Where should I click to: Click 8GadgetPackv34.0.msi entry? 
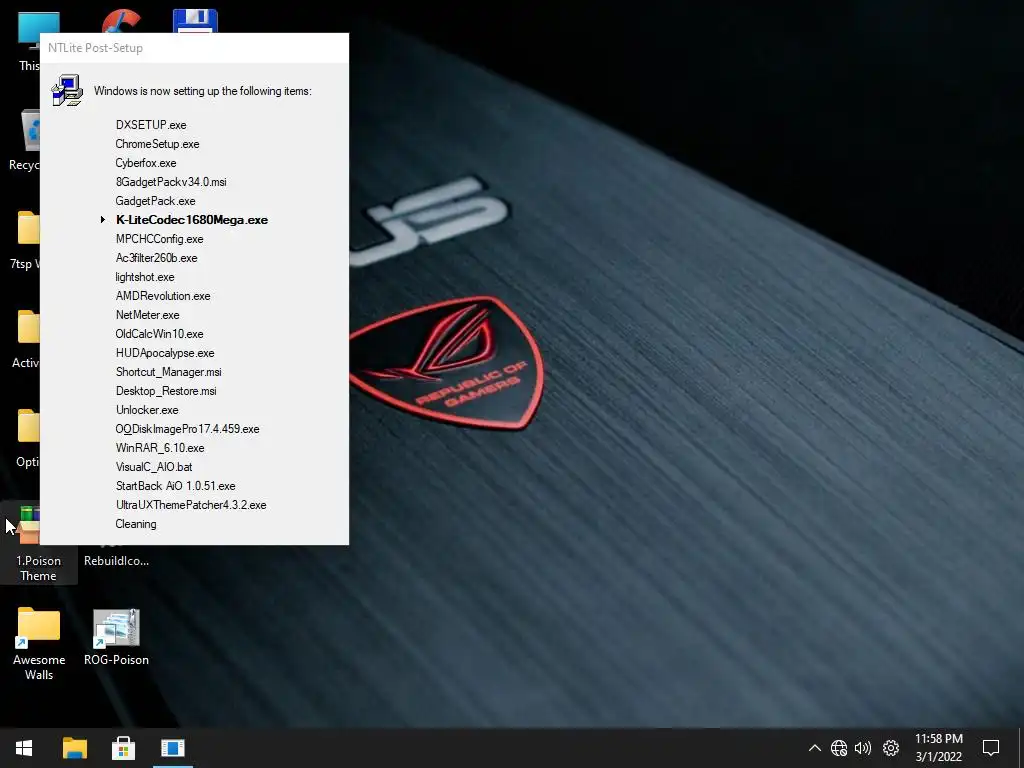coord(171,182)
